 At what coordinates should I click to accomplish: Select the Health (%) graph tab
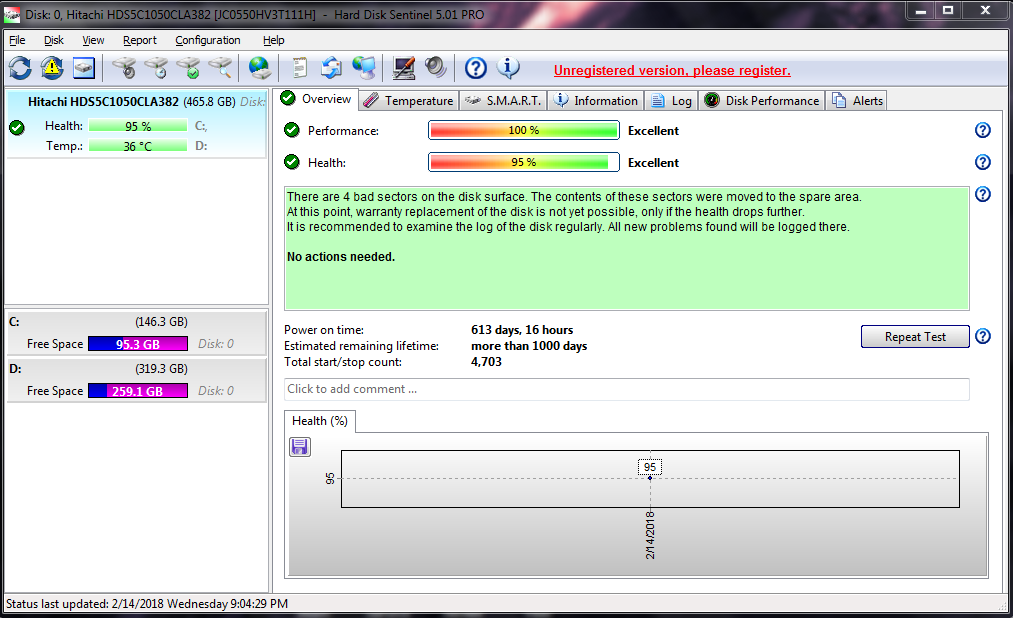pos(320,421)
